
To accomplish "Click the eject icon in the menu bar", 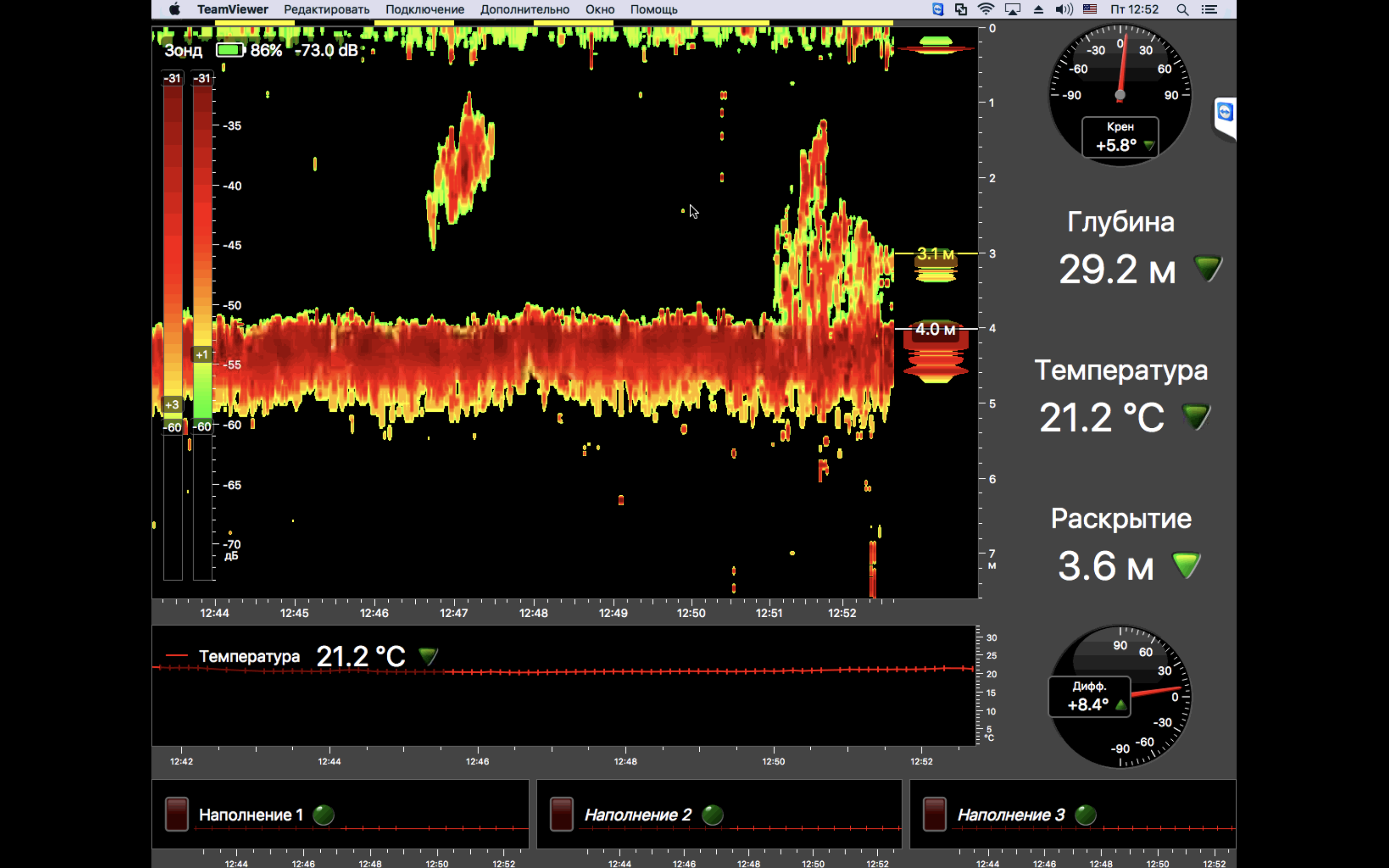I will (x=1038, y=9).
